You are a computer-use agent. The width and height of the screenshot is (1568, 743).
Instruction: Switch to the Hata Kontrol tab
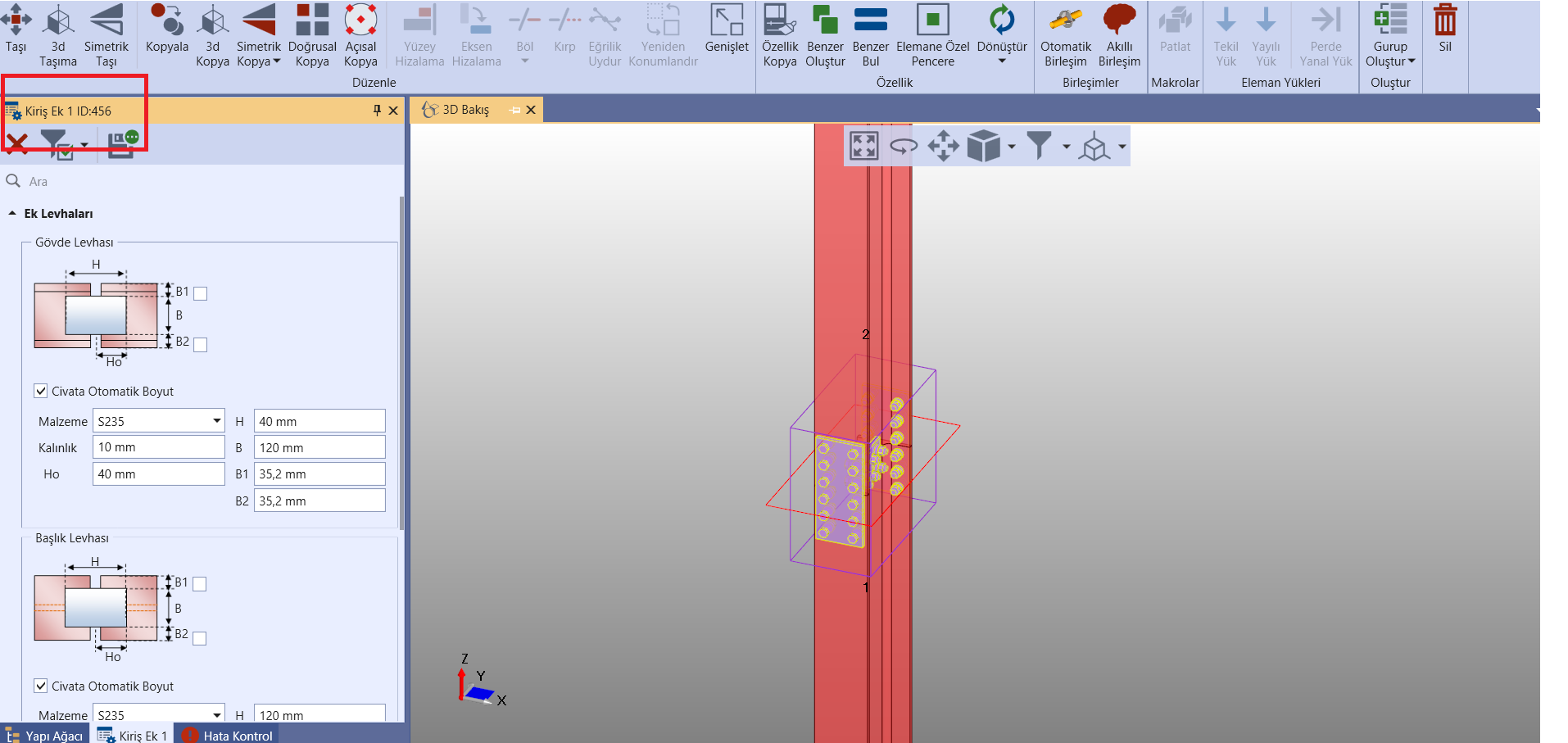pos(228,735)
